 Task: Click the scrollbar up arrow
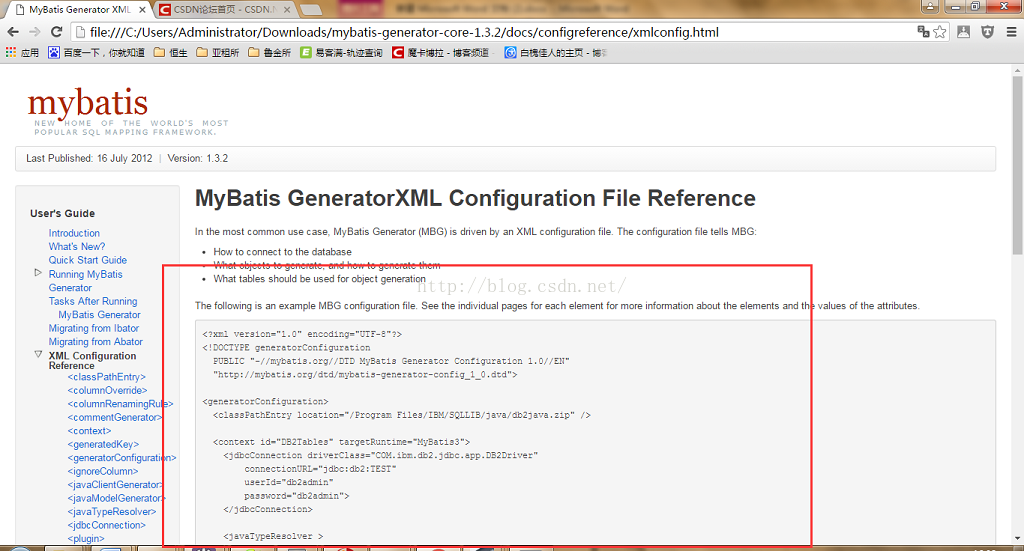click(1017, 70)
